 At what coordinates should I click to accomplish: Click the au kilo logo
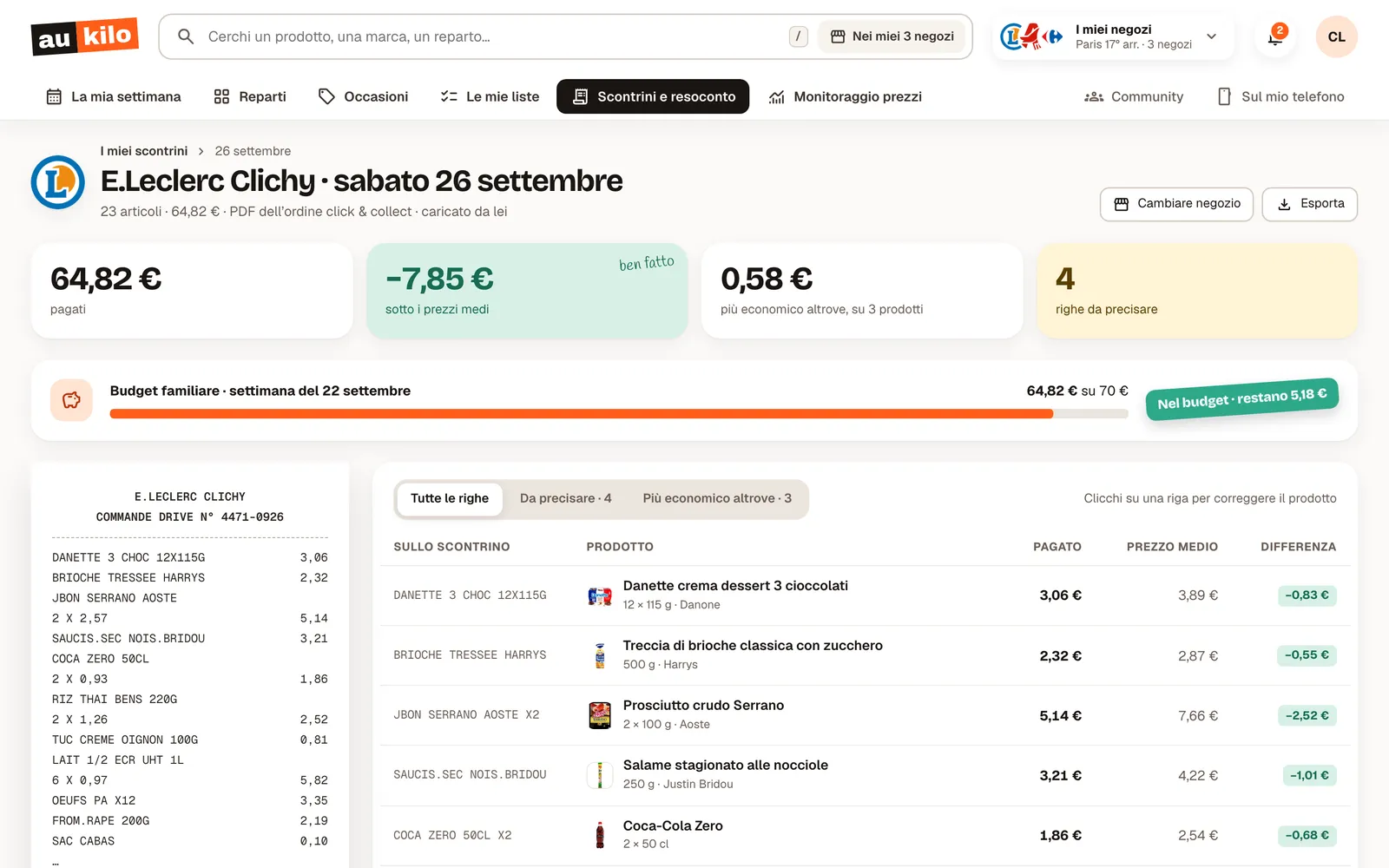85,36
